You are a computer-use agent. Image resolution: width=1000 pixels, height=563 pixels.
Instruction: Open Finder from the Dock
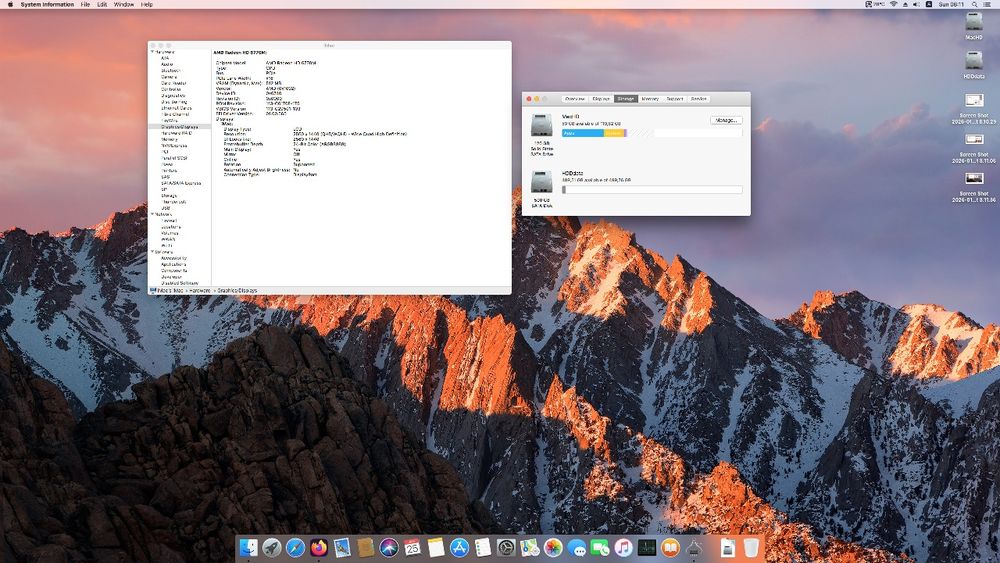[x=248, y=547]
